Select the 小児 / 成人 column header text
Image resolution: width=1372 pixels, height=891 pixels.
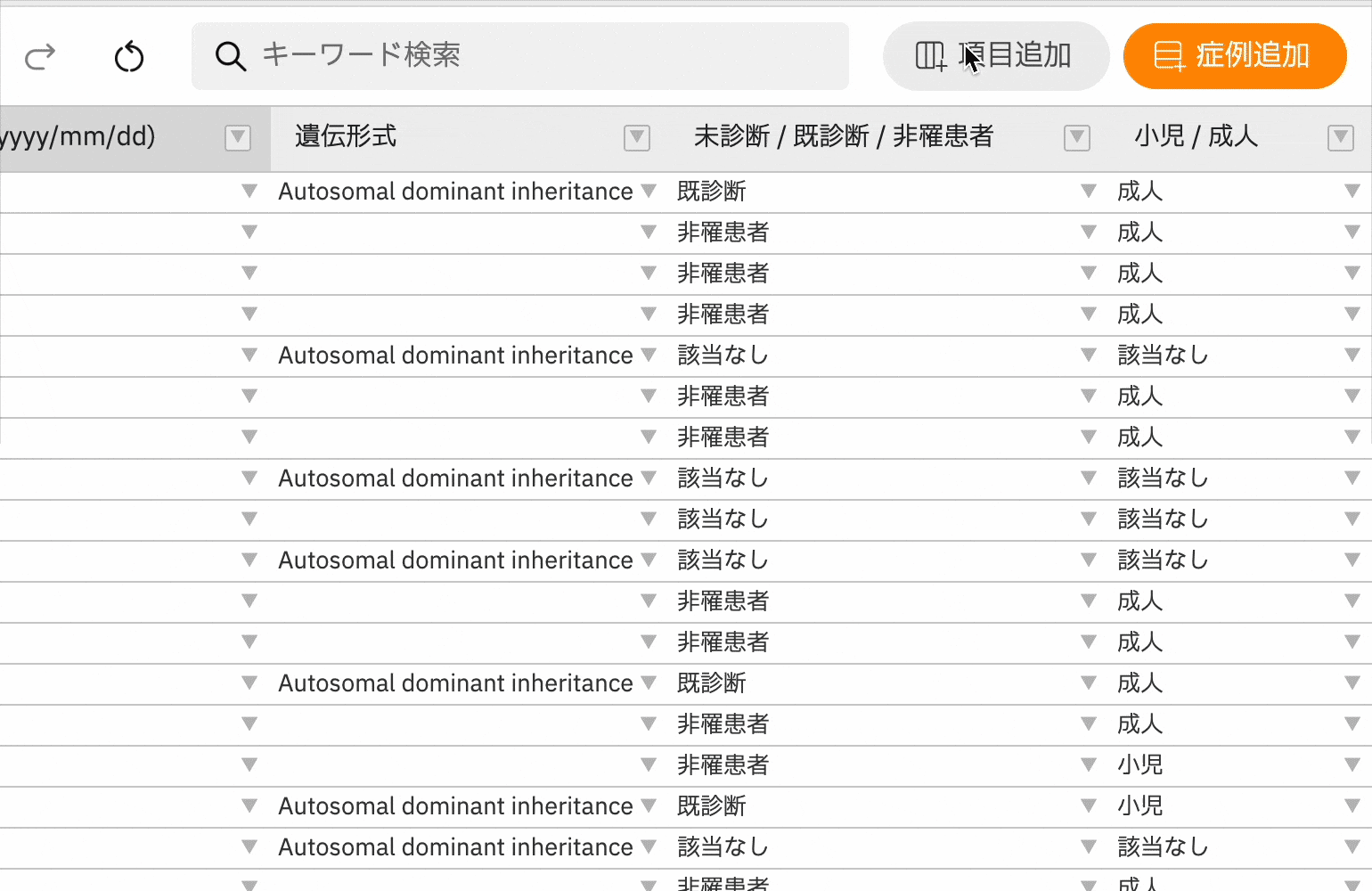[x=1196, y=136]
